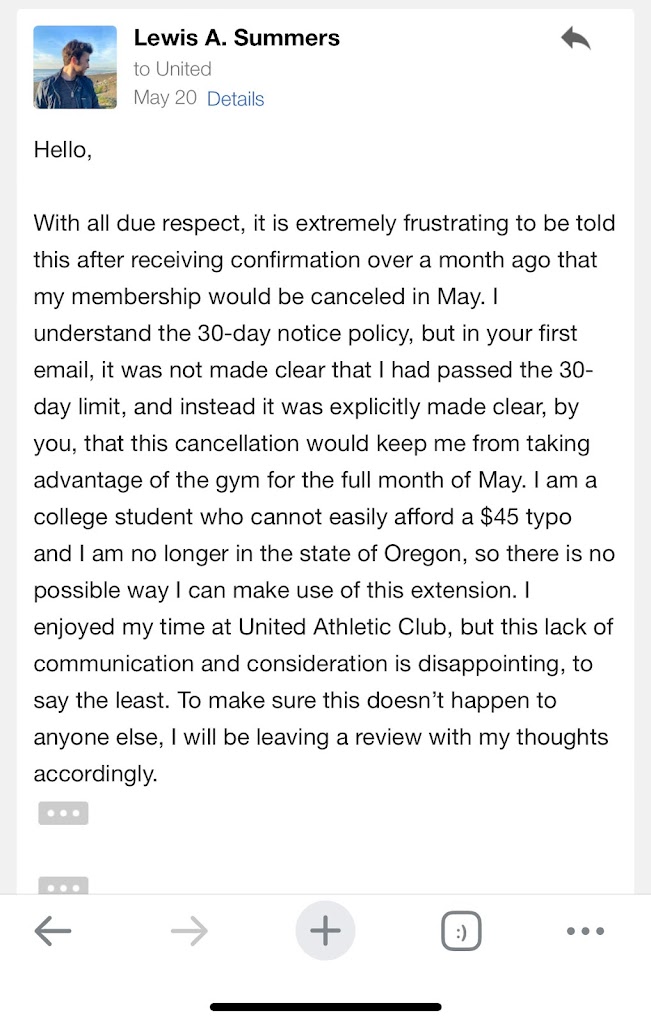The width and height of the screenshot is (651, 1024).
Task: Expand the lower trimmed content ellipsis
Action: pos(63,886)
